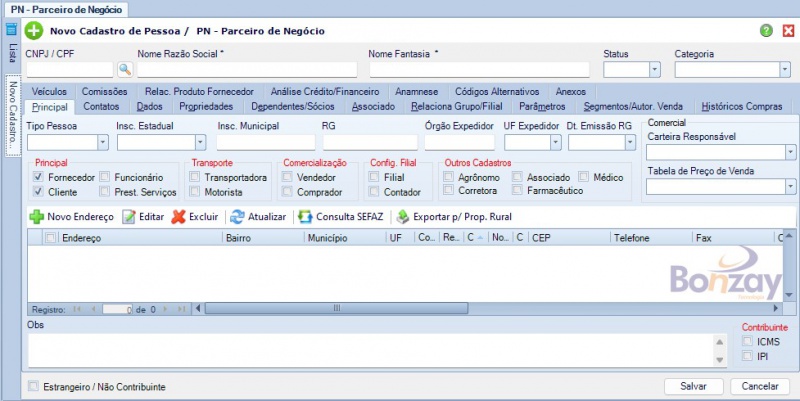Open Consulta SEFAZ lookup

point(304,217)
